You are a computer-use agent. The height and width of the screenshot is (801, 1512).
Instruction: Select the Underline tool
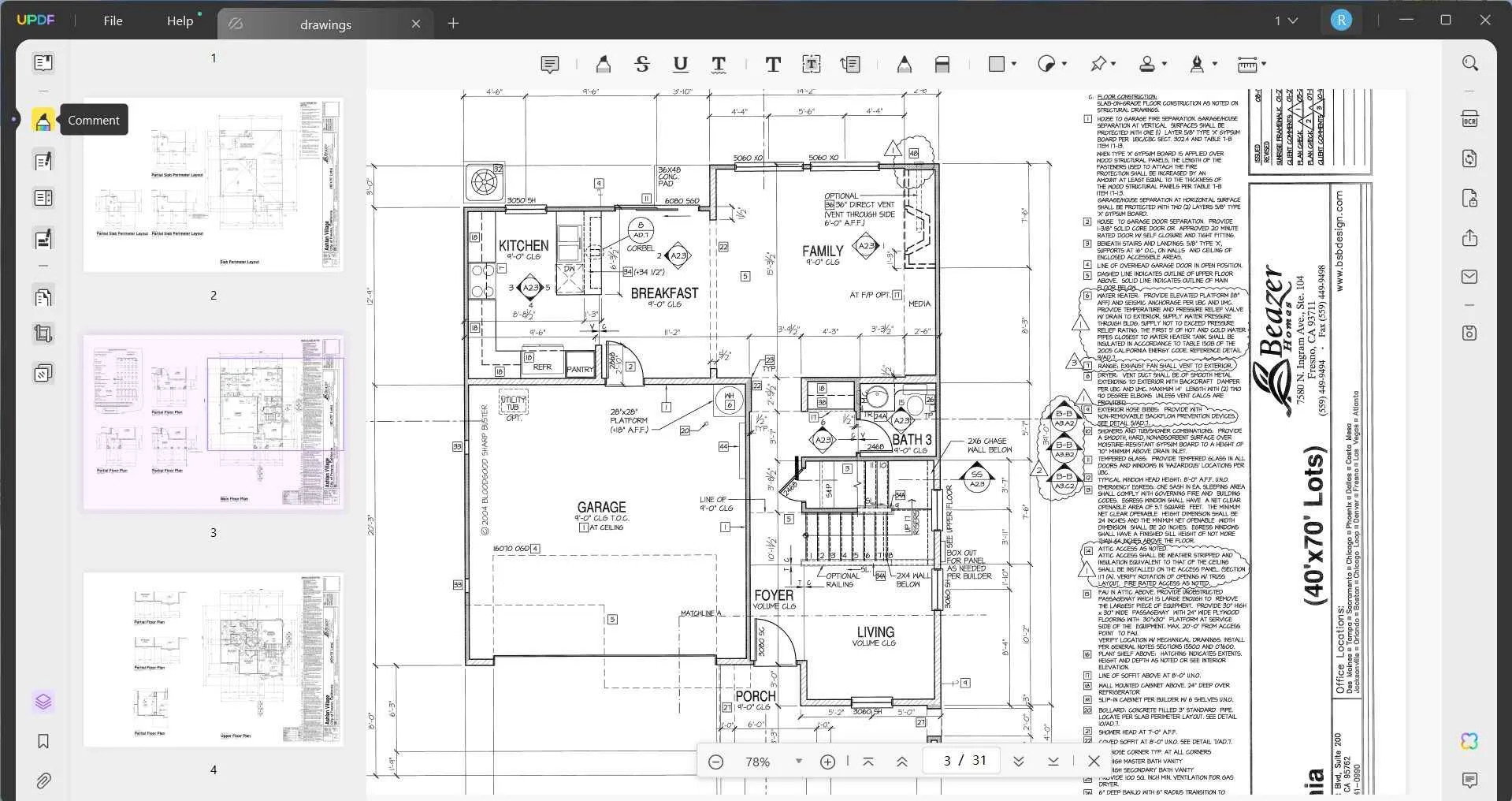[x=681, y=65]
